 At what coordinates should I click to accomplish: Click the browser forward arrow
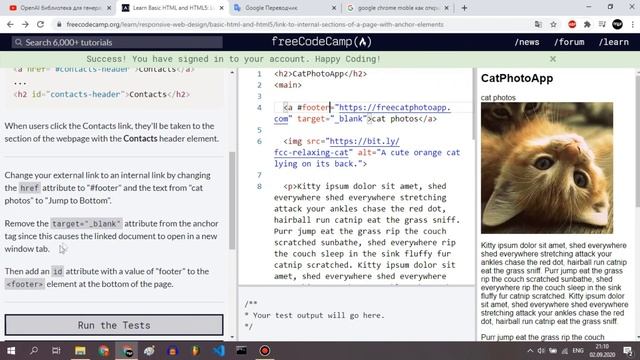point(25,24)
